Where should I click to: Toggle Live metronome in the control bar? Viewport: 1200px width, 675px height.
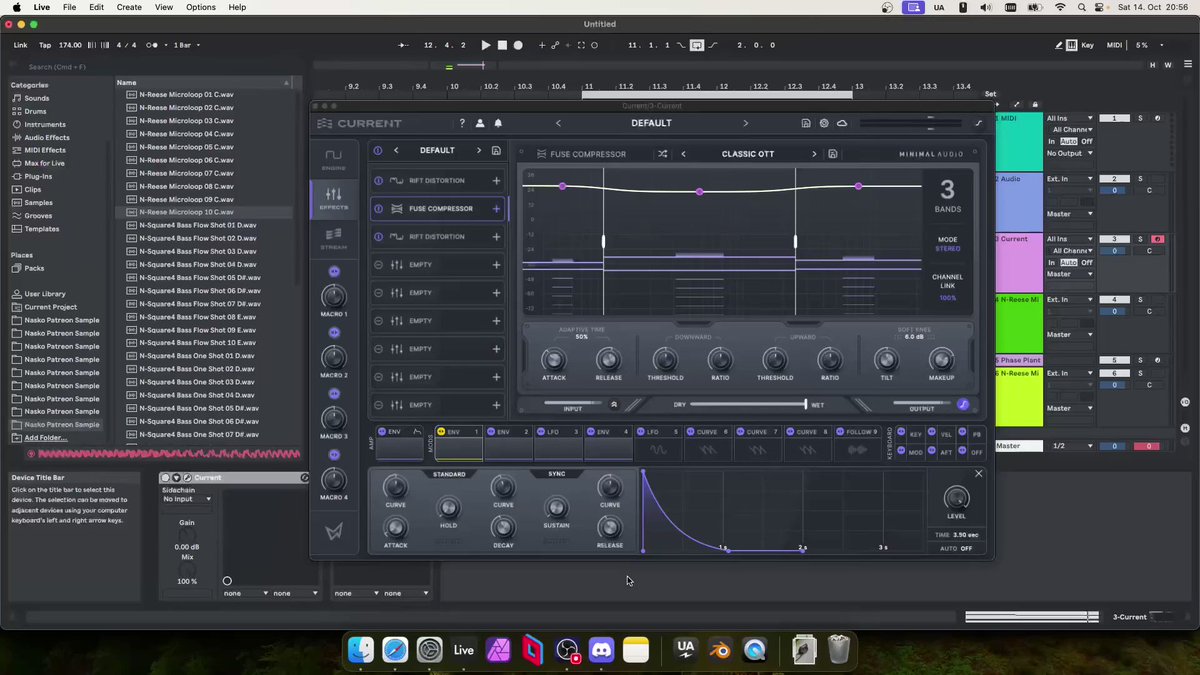coord(154,45)
